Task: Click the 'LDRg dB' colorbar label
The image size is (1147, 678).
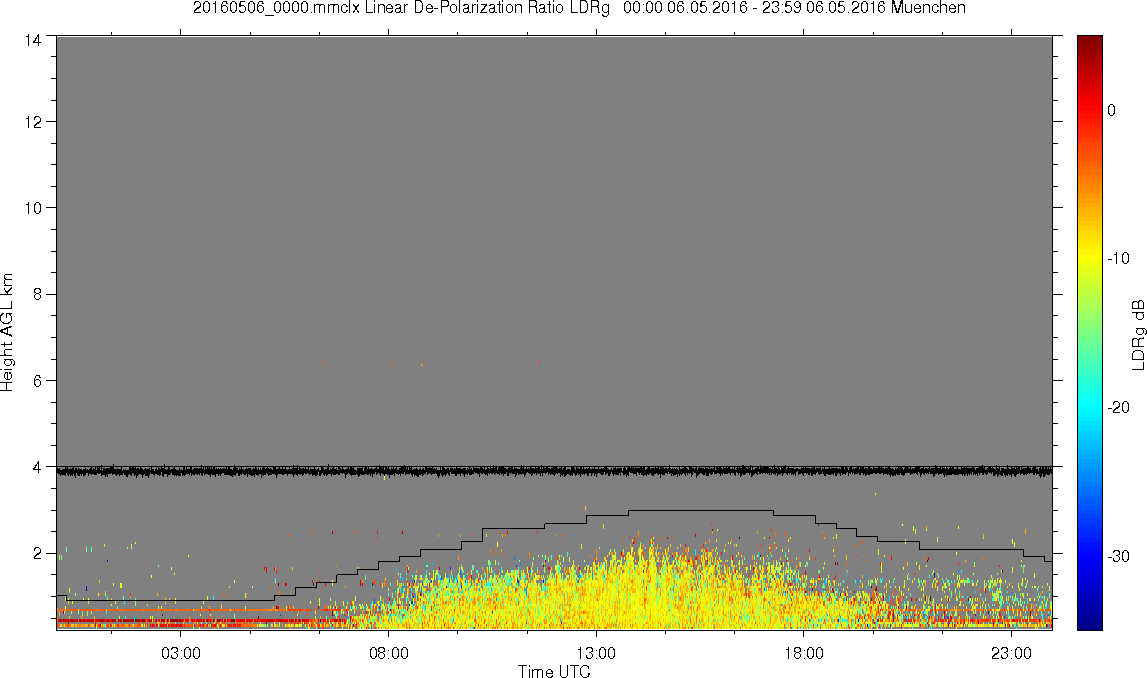Action: coord(1137,334)
